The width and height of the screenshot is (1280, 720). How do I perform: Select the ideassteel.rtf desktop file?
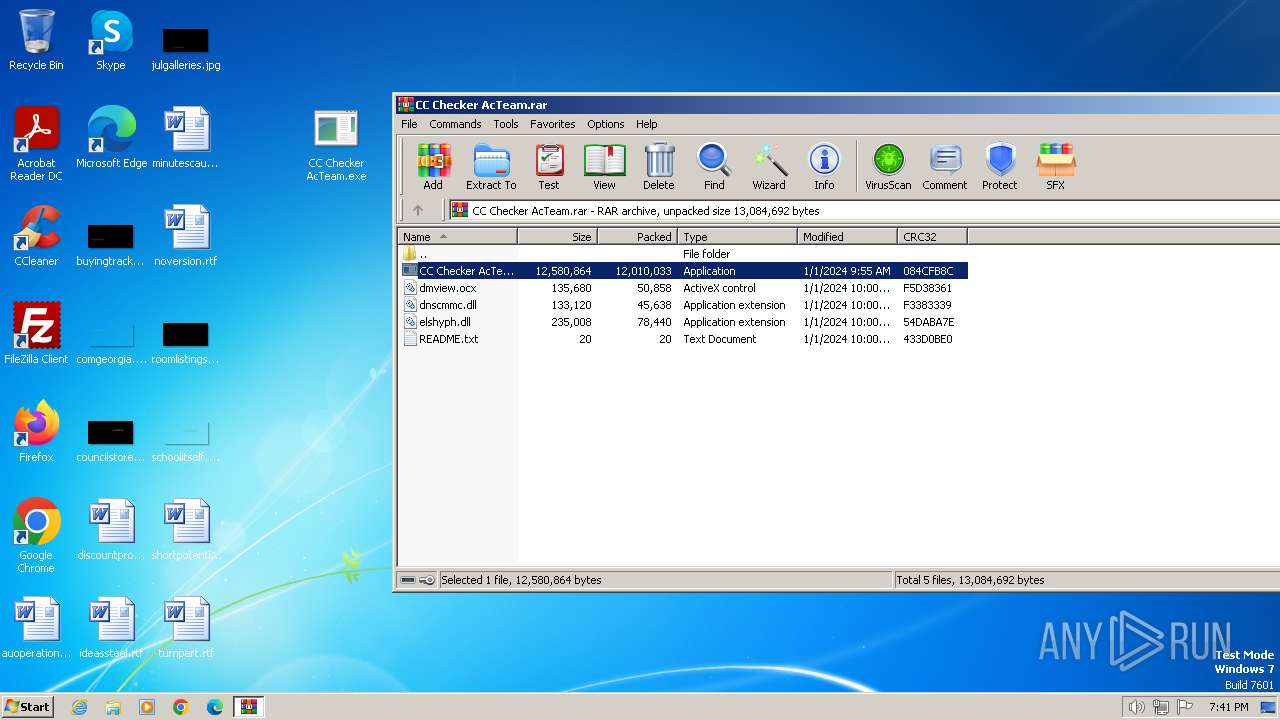(111, 628)
